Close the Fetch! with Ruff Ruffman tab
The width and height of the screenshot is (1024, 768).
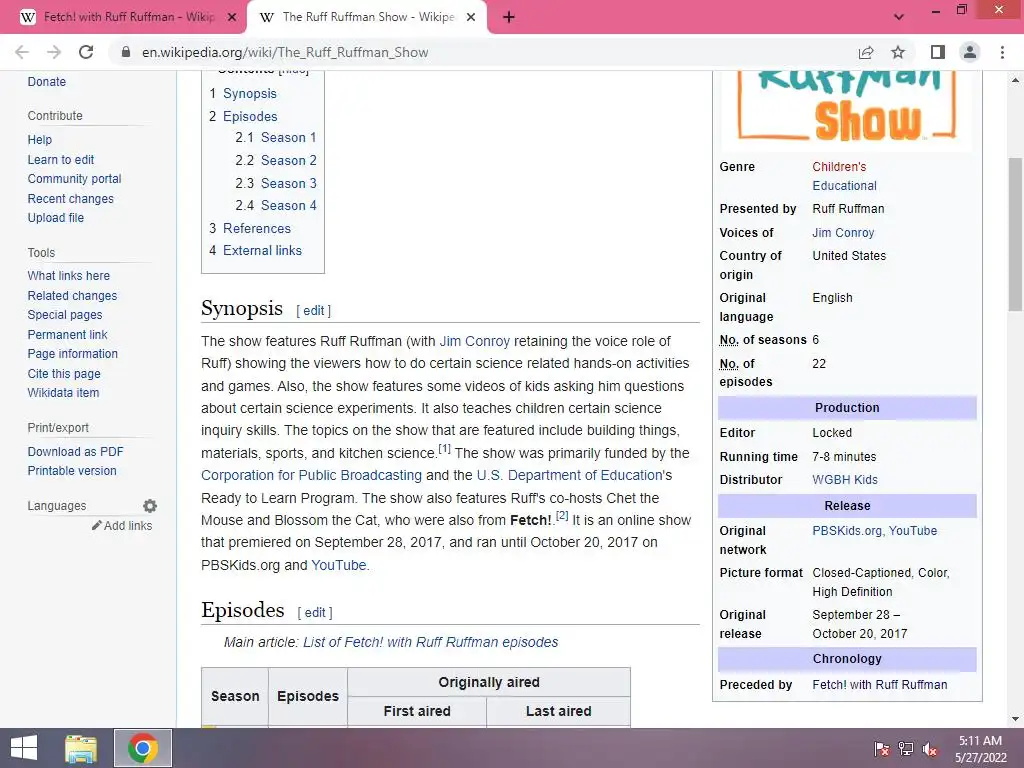click(x=231, y=17)
